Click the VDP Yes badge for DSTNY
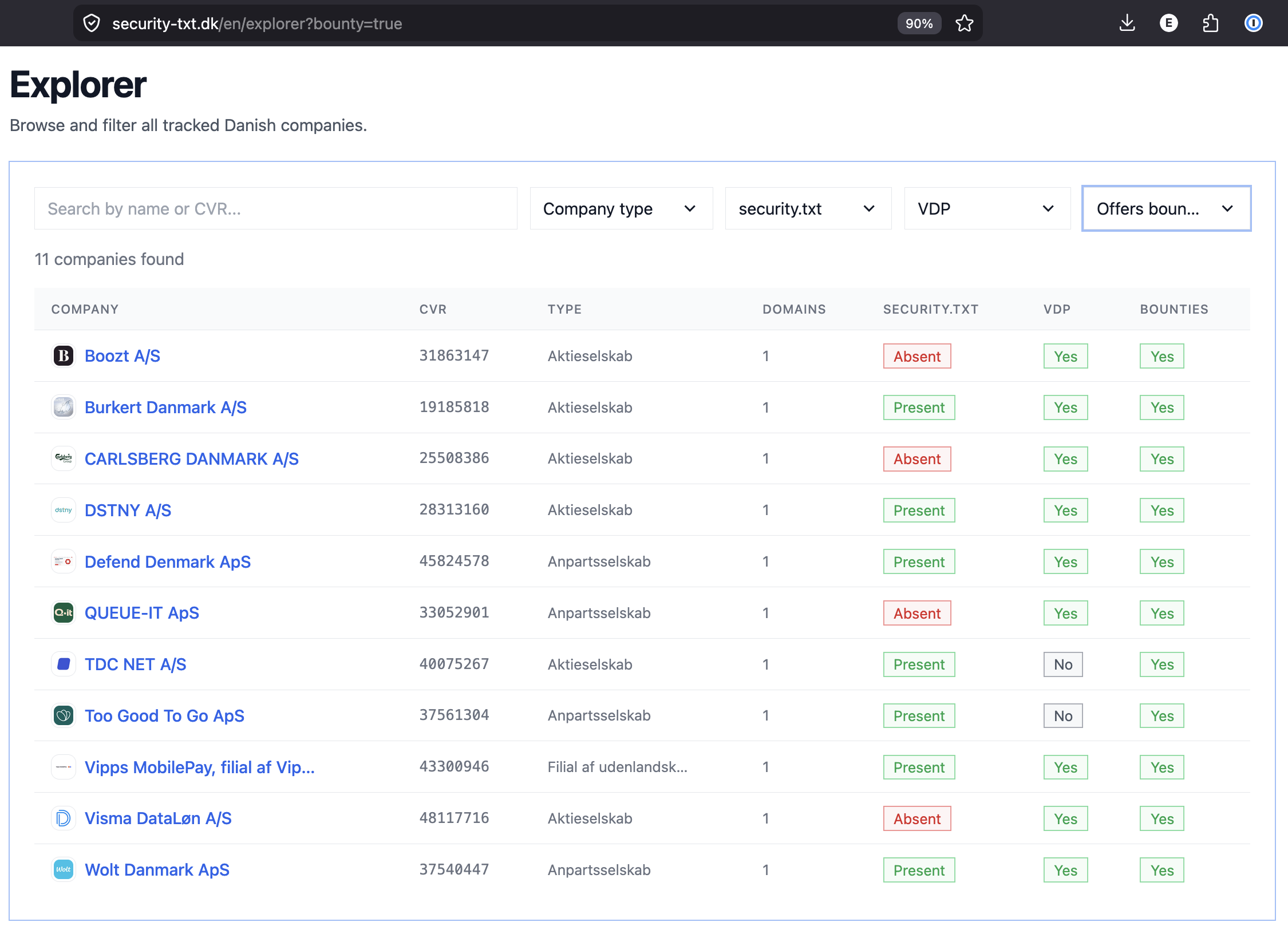 point(1065,510)
